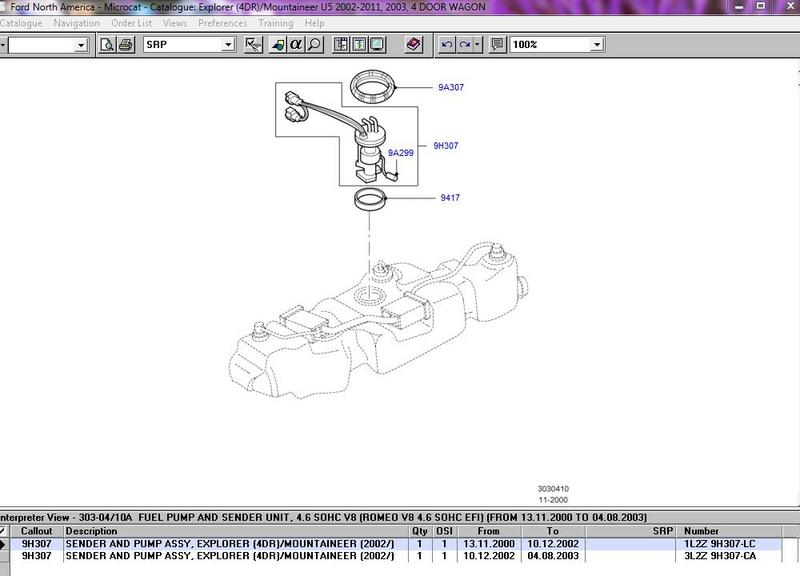Open the redo history dropdown arrow

477,45
